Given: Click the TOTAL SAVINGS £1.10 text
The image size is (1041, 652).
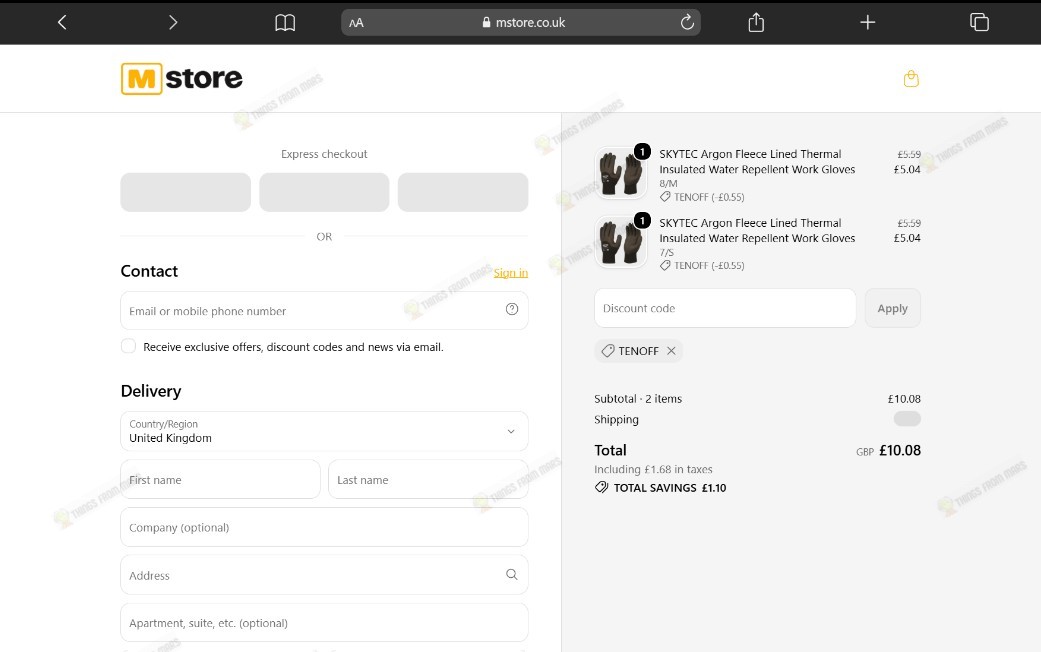Looking at the screenshot, I should (x=670, y=487).
